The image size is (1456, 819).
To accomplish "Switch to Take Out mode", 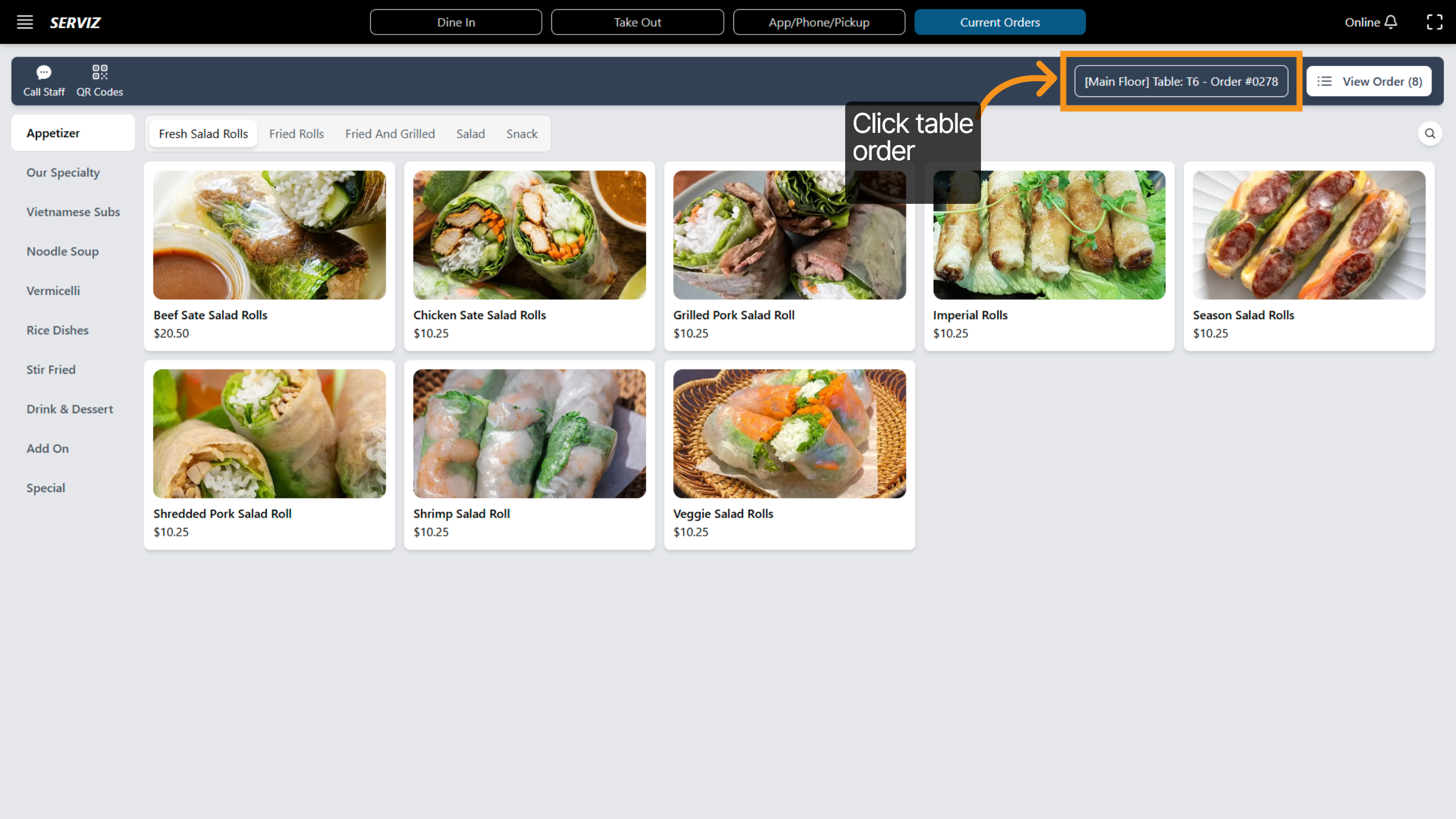I will pos(637,22).
